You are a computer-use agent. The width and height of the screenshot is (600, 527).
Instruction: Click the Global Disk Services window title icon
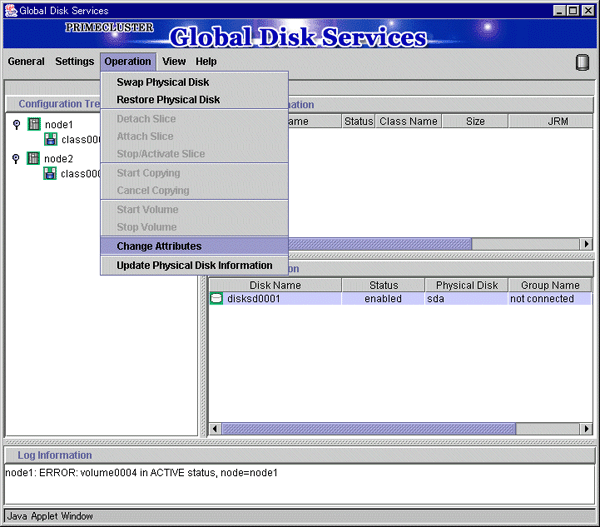coord(10,10)
